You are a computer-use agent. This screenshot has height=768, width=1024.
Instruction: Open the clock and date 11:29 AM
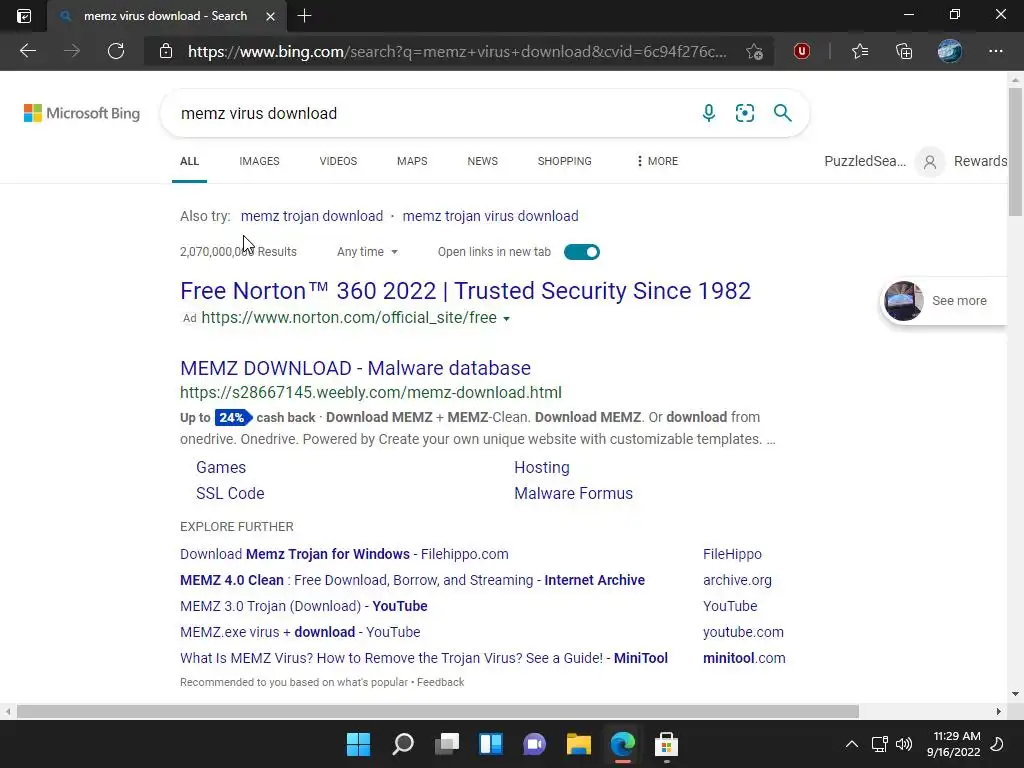click(953, 744)
